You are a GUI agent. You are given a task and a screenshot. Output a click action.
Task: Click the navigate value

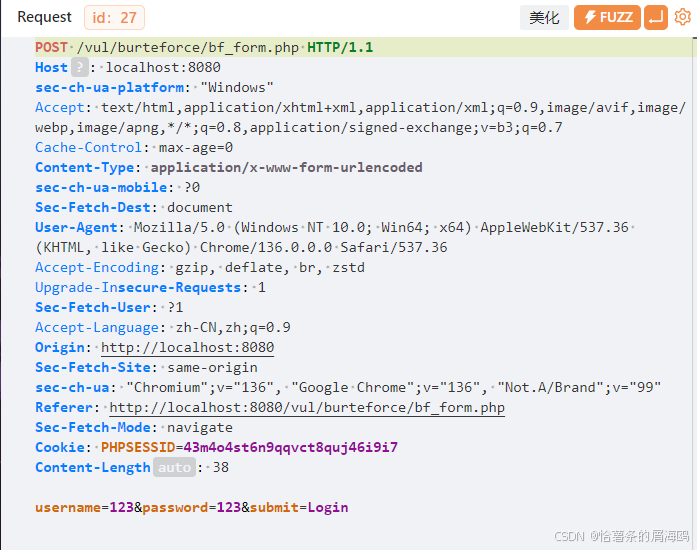pos(200,427)
